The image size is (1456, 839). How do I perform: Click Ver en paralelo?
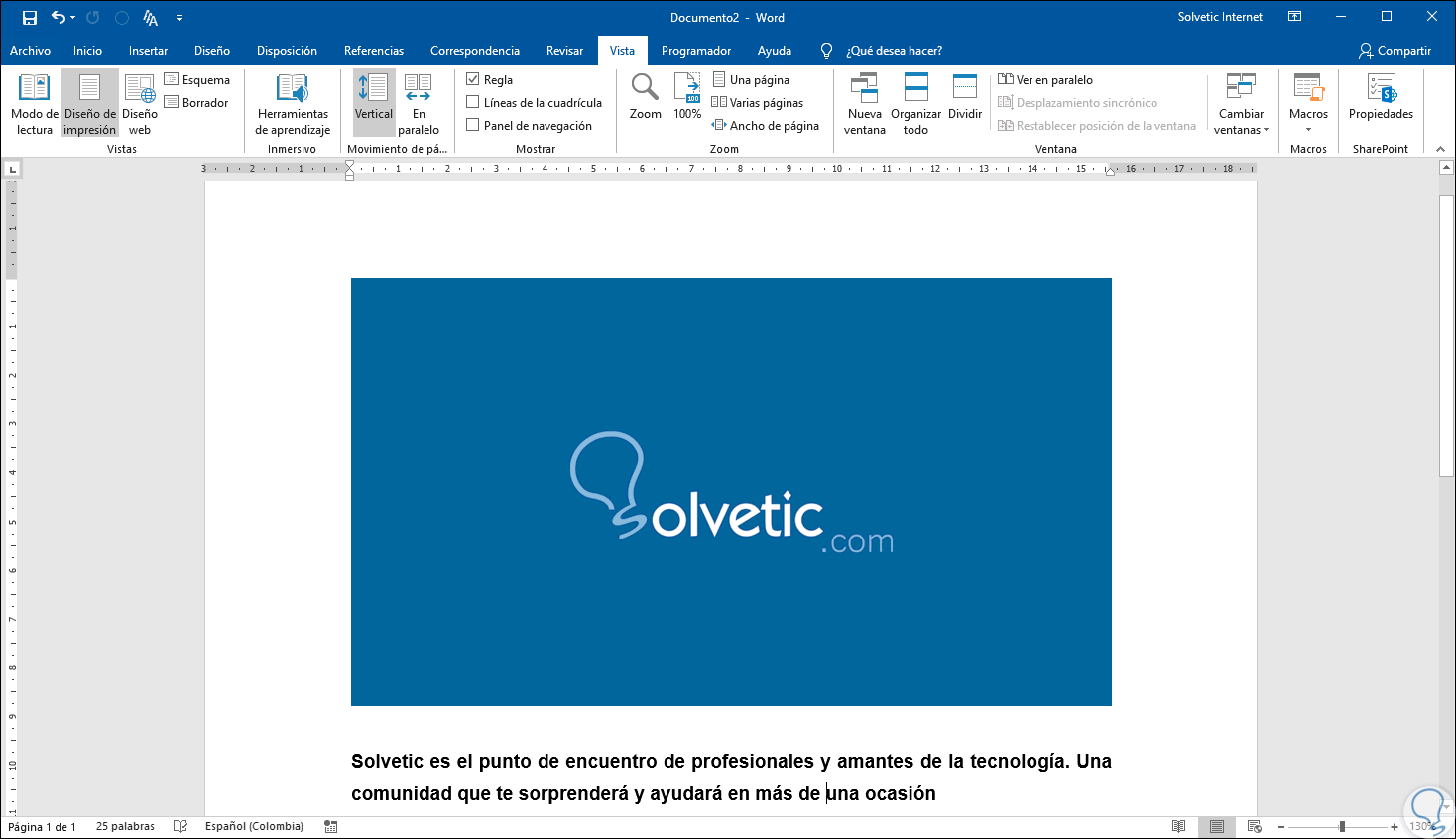(1045, 80)
